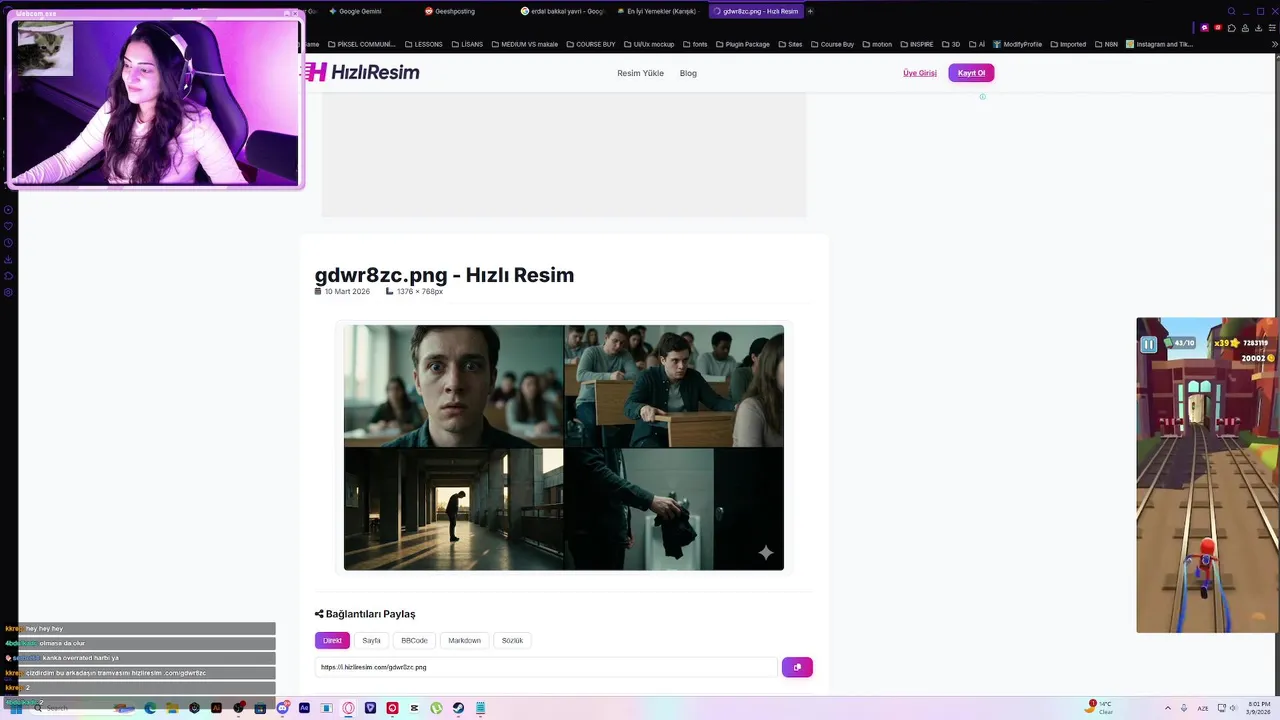Image resolution: width=1280 pixels, height=720 pixels.
Task: Open the Instagram and Tik... bookmark
Action: point(1159,44)
